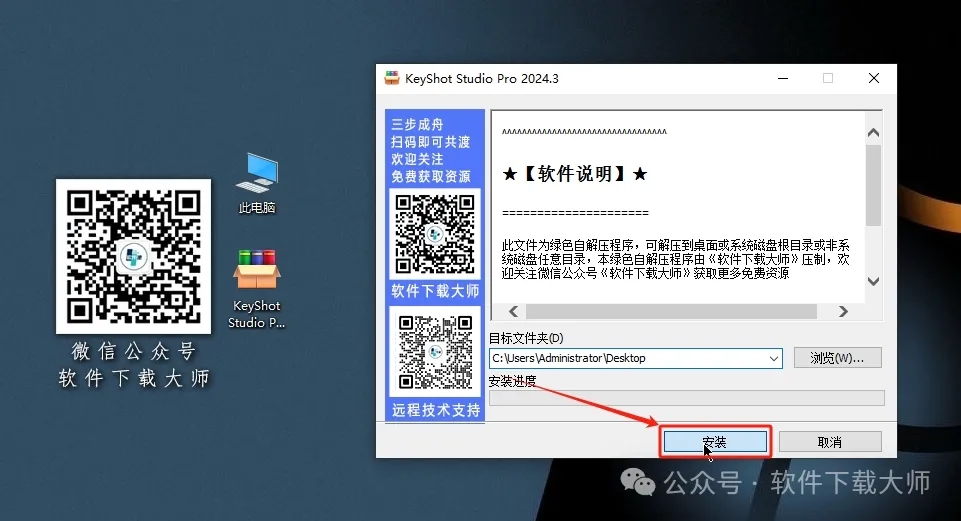
Task: Click the text scroll down arrow
Action: [x=873, y=281]
